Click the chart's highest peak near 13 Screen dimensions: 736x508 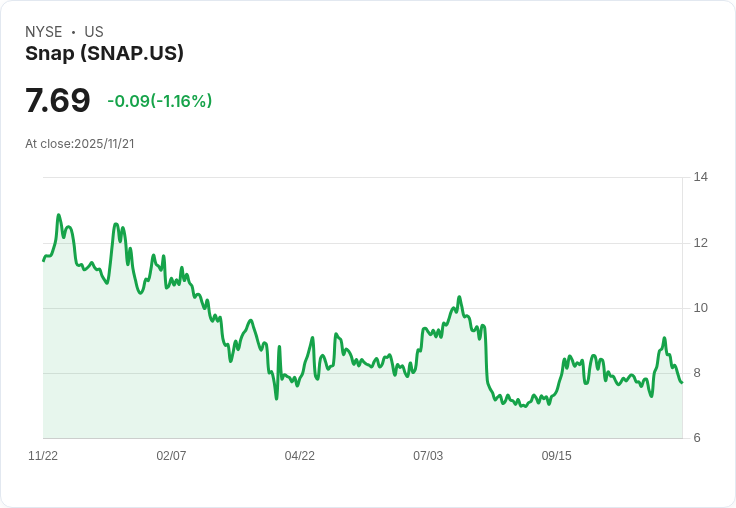pyautogui.click(x=59, y=215)
